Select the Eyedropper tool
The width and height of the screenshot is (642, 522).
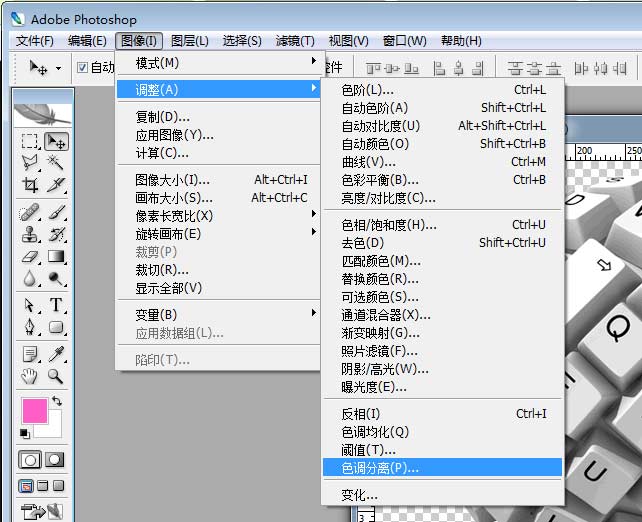pyautogui.click(x=56, y=354)
